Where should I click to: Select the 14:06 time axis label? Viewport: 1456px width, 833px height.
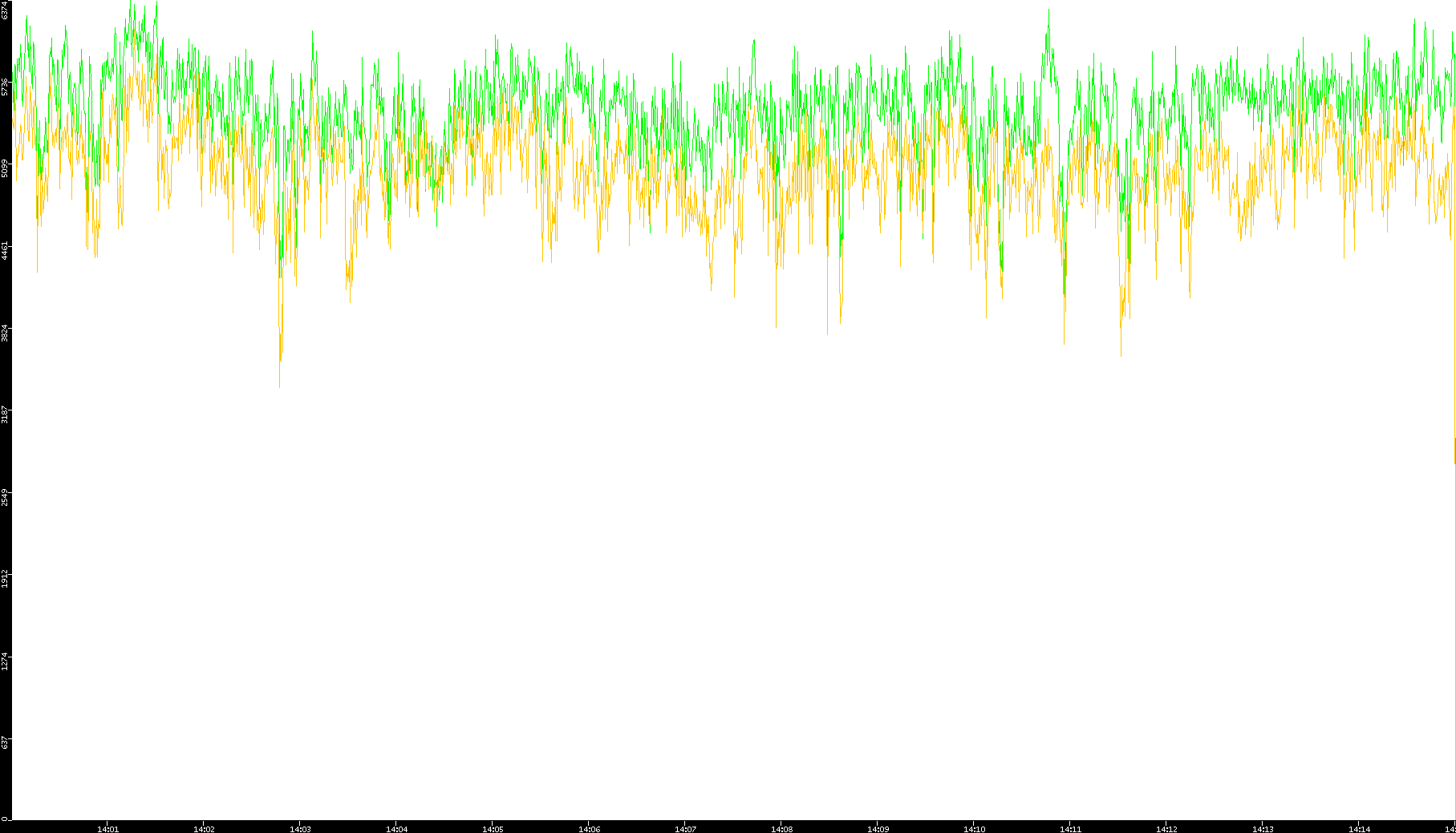point(589,828)
